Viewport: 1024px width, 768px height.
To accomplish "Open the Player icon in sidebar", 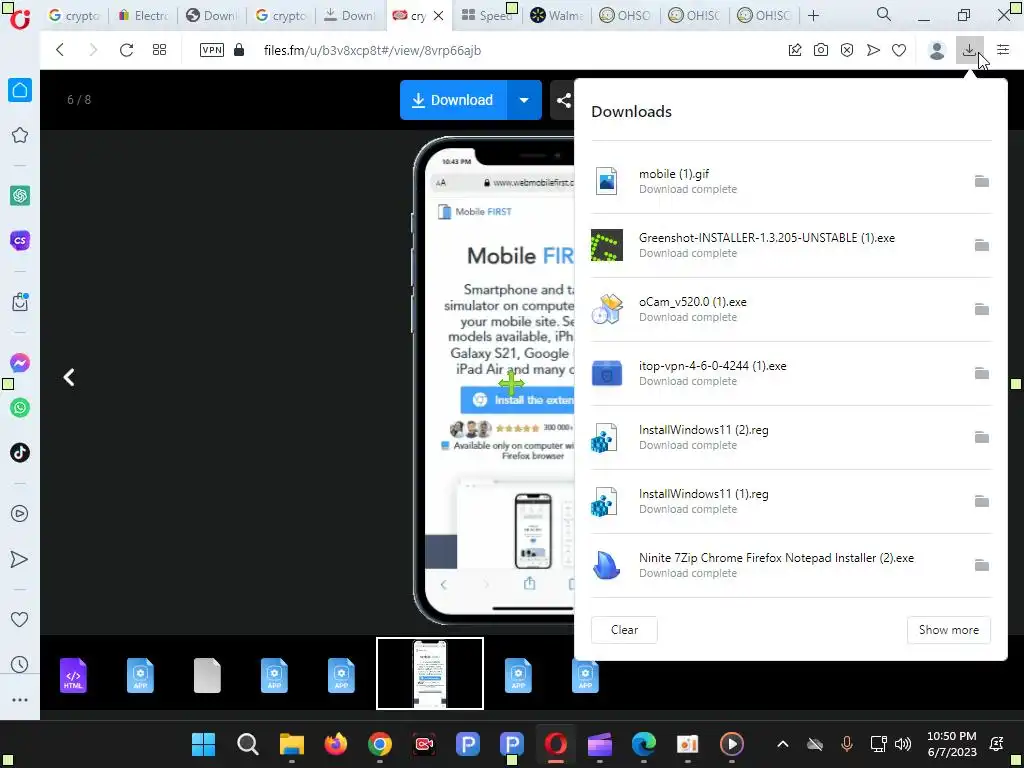I will pyautogui.click(x=20, y=514).
